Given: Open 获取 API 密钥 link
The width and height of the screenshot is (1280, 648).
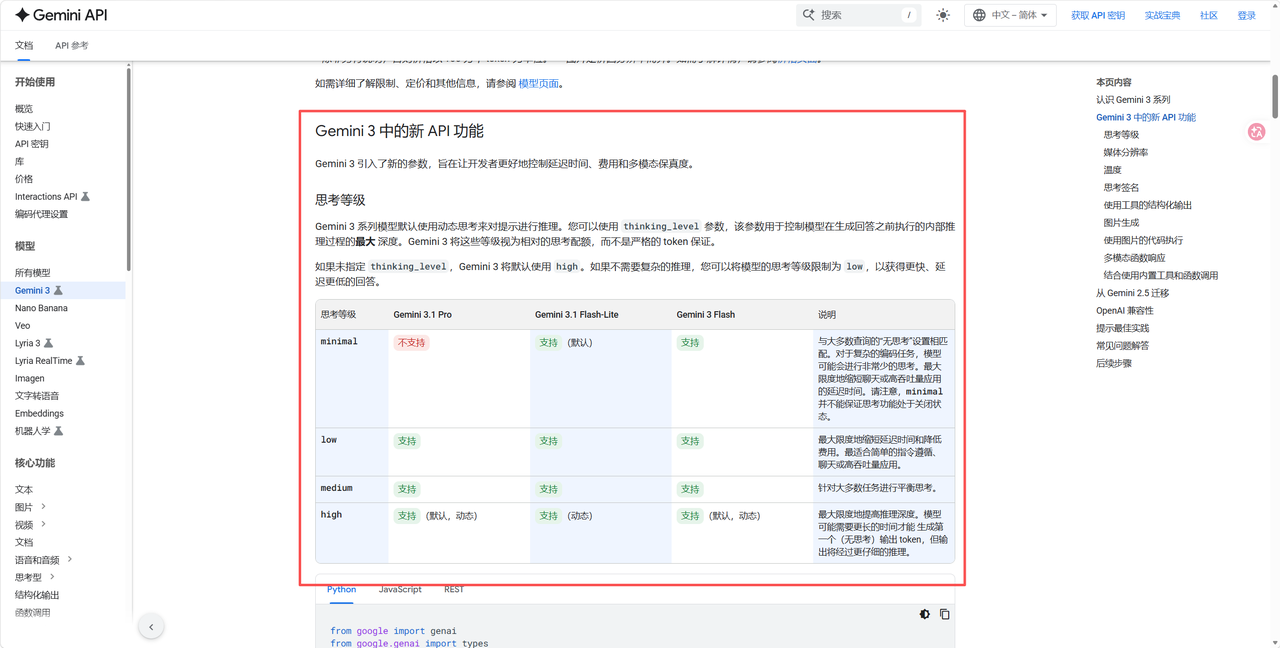Looking at the screenshot, I should click(x=1098, y=15).
